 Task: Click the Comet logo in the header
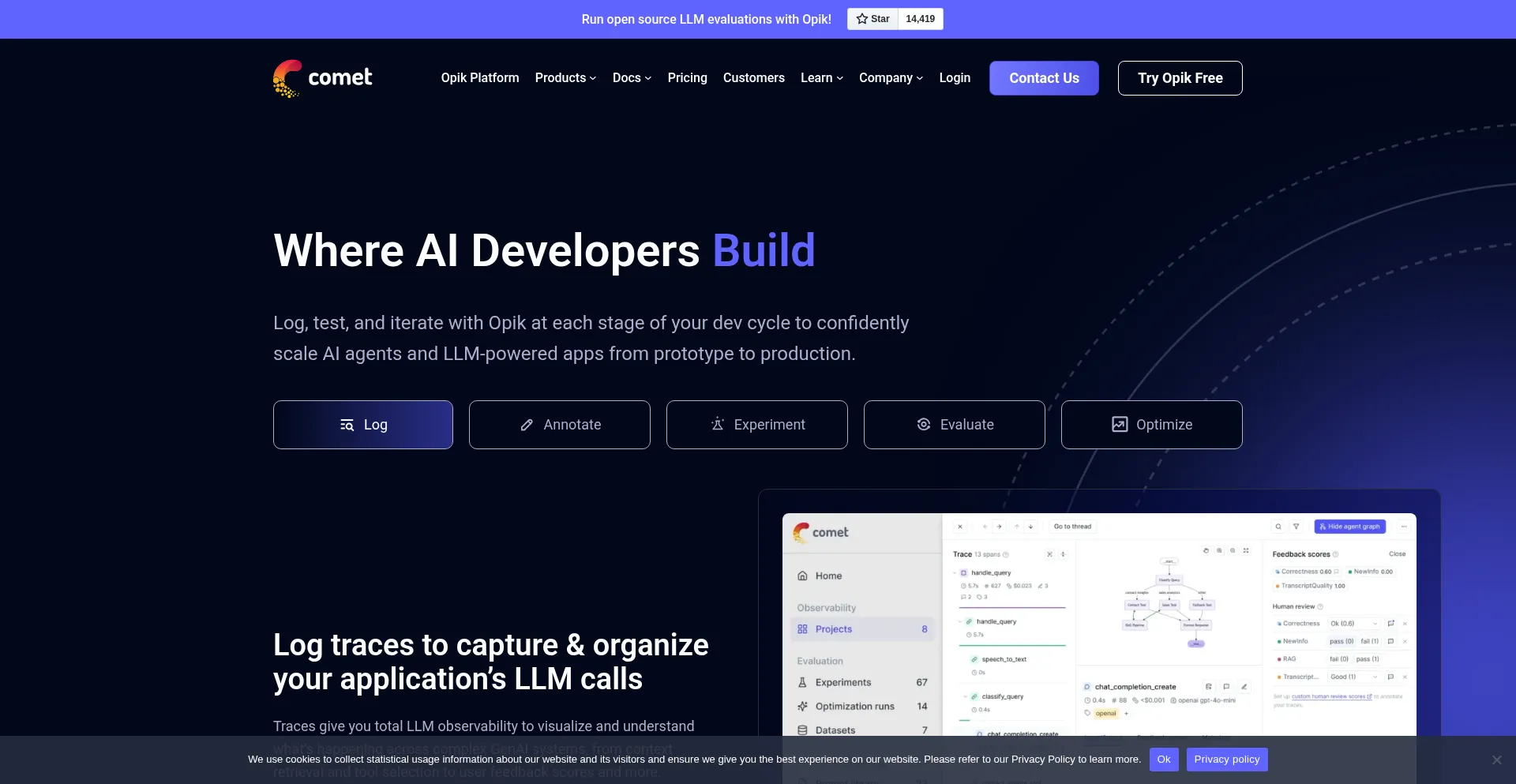[x=322, y=78]
